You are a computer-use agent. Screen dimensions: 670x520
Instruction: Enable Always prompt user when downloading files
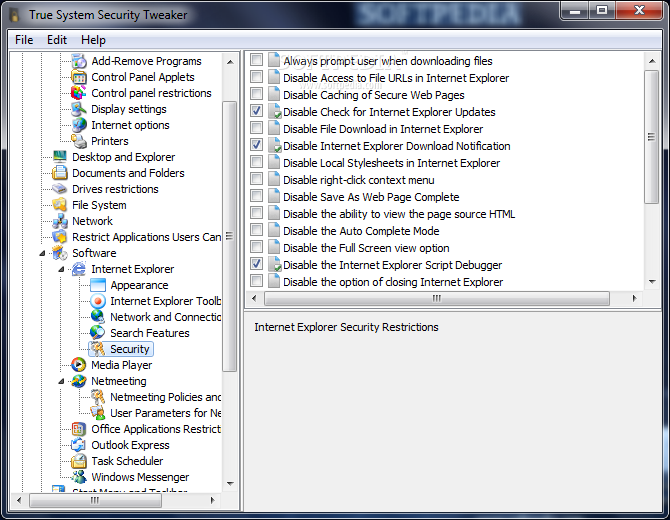tap(256, 59)
